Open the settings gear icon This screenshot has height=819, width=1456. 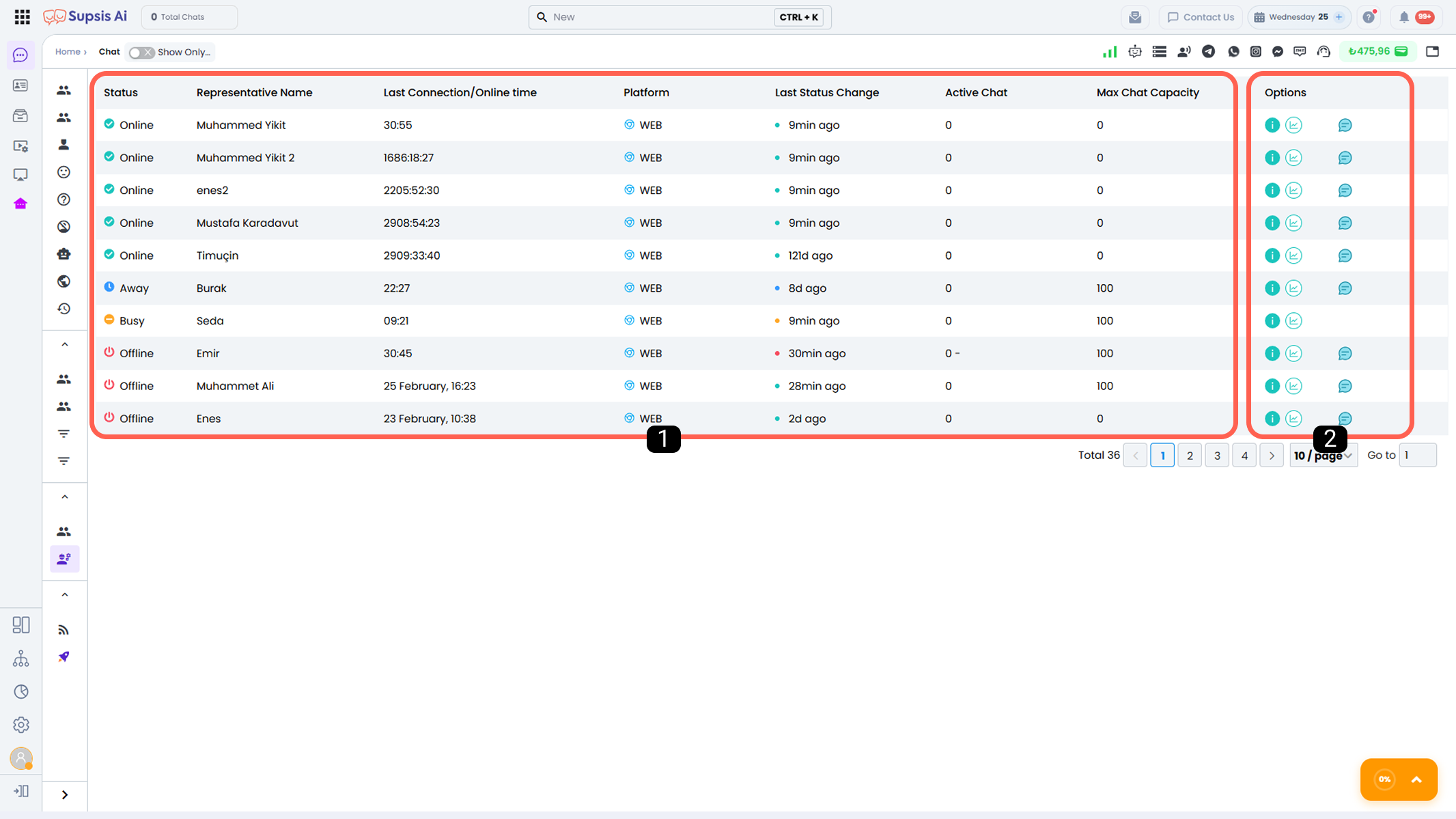[21, 725]
